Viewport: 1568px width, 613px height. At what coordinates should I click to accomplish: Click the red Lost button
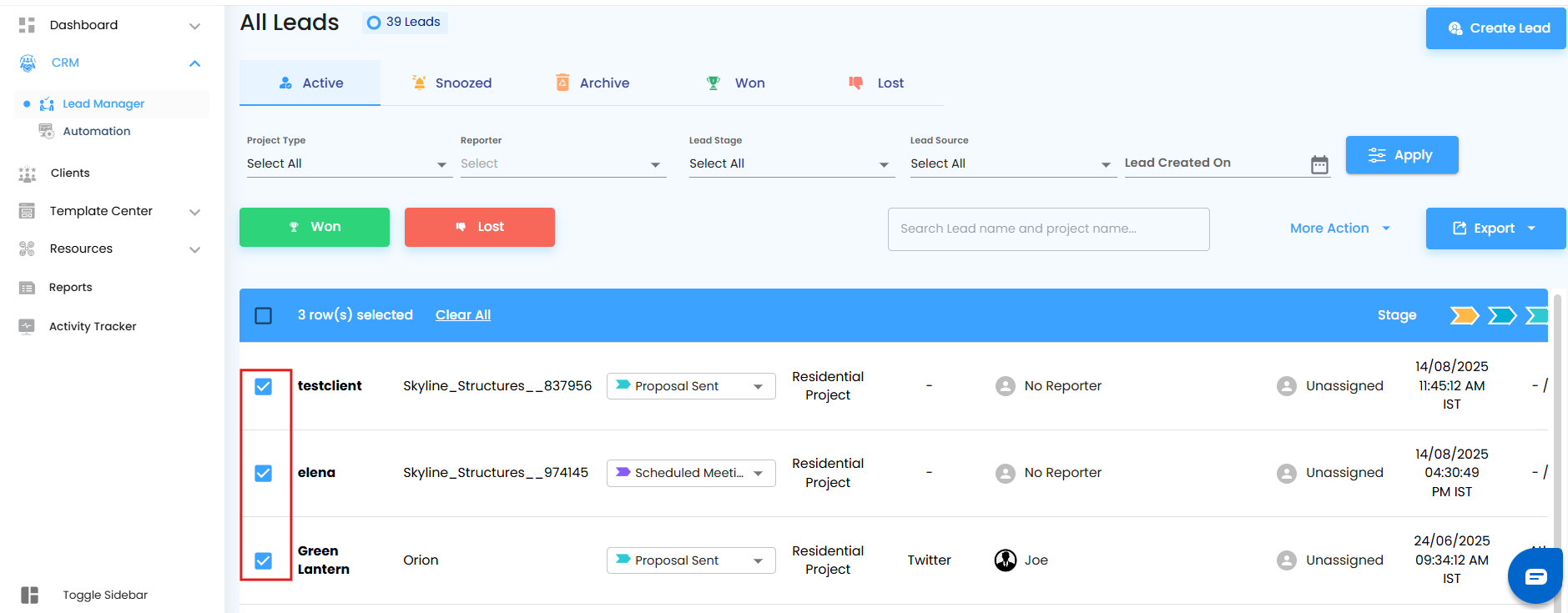tap(480, 227)
